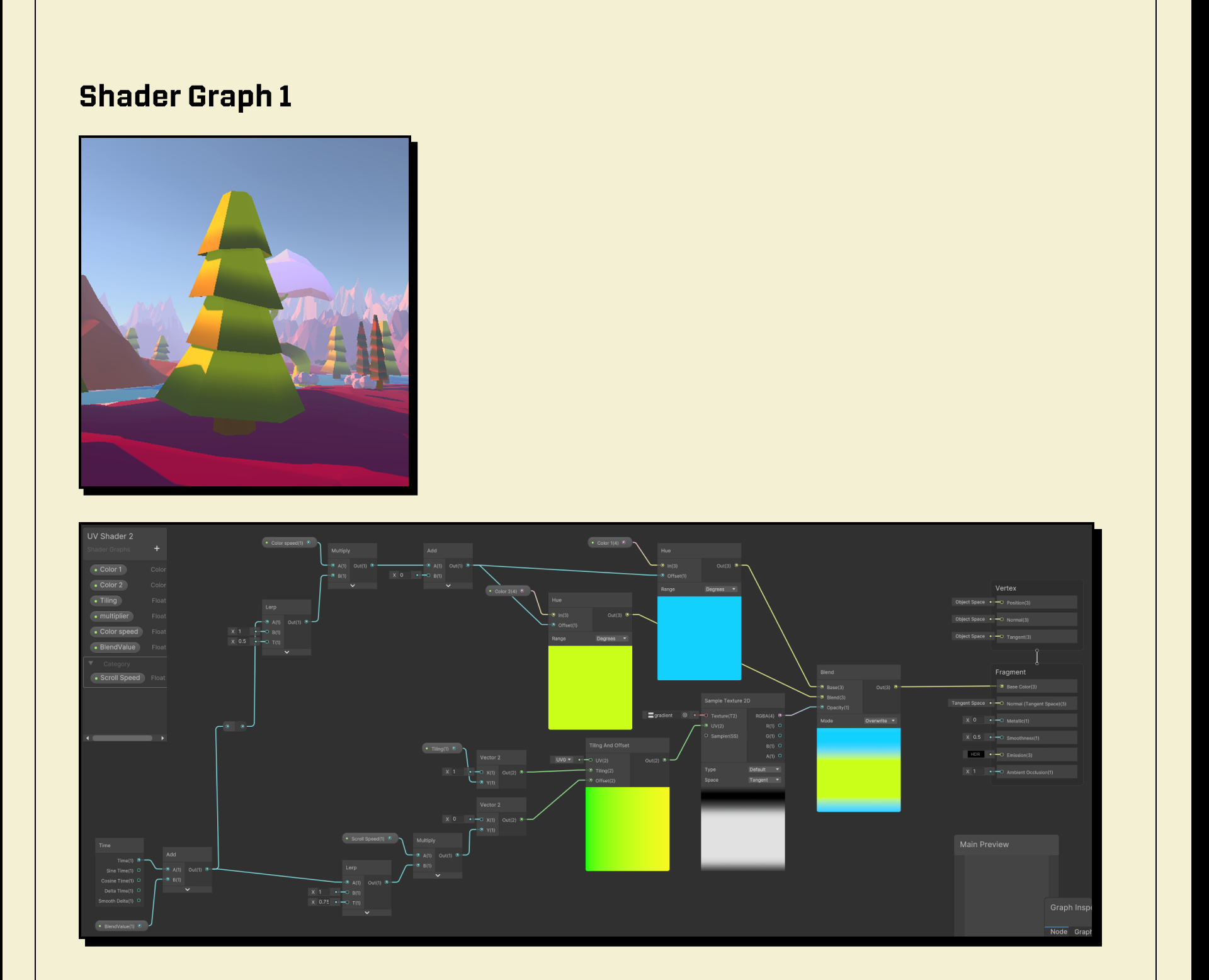Select the Scroll Speed property pill

(x=118, y=678)
